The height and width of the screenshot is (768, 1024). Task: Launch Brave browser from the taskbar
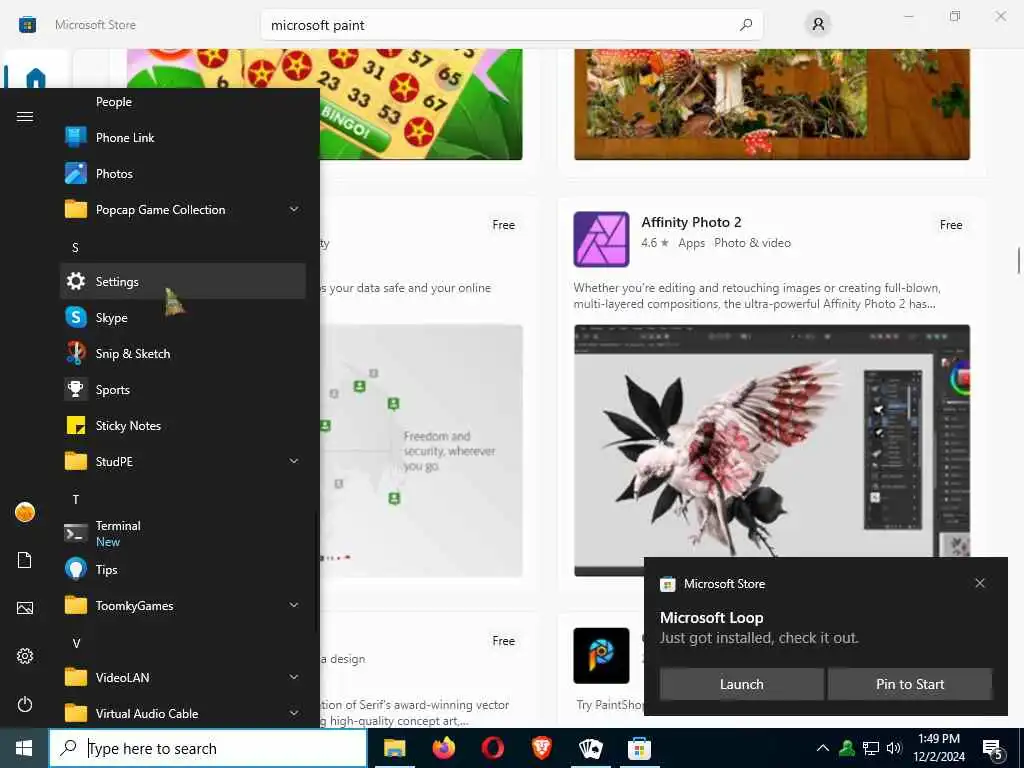(x=541, y=748)
